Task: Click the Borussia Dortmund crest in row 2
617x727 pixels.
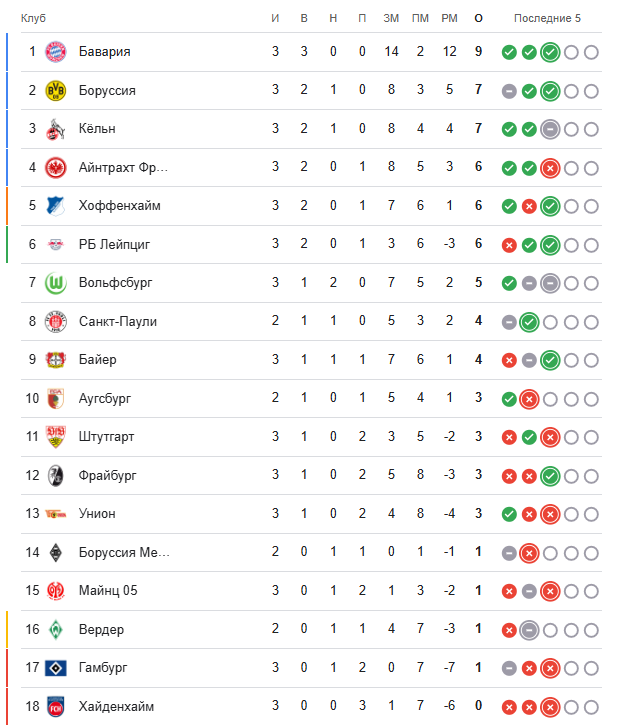Action: (55, 91)
